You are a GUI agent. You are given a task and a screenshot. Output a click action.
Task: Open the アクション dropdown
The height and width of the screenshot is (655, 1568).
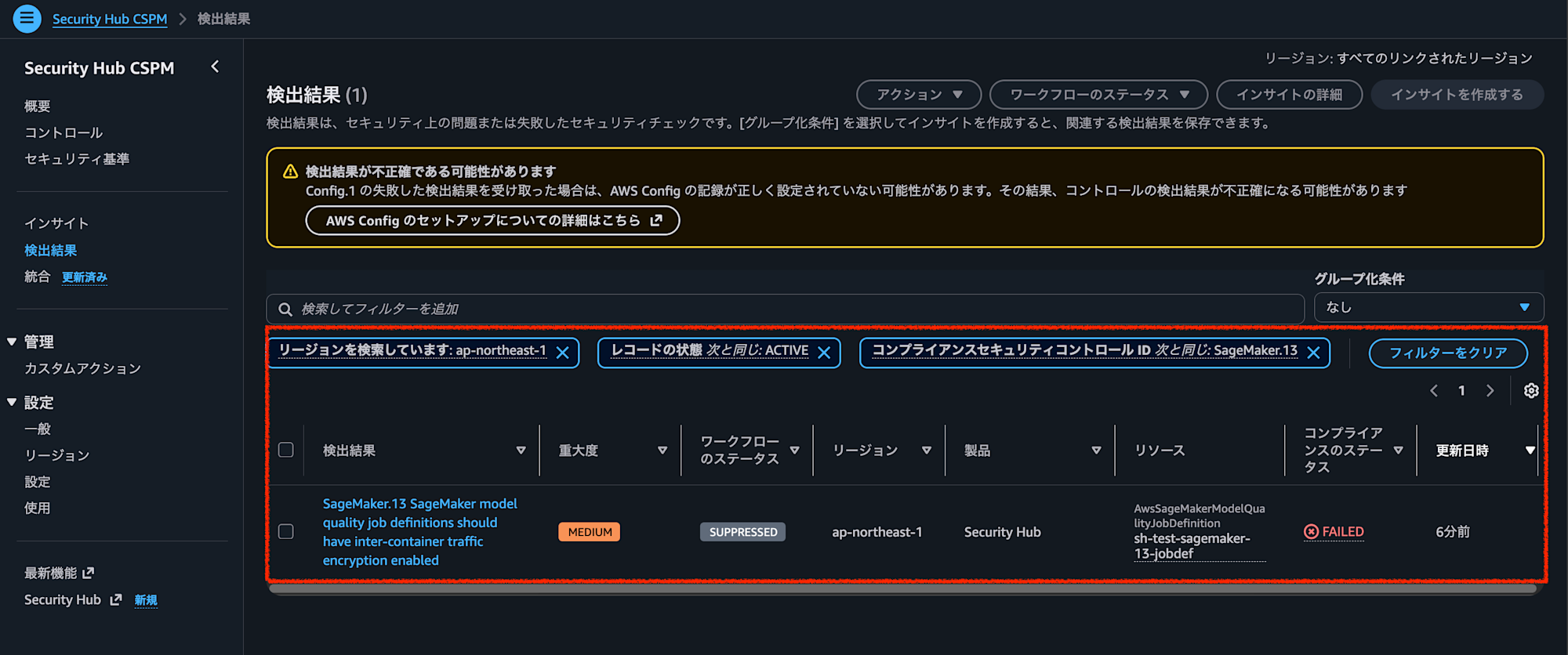[x=919, y=95]
